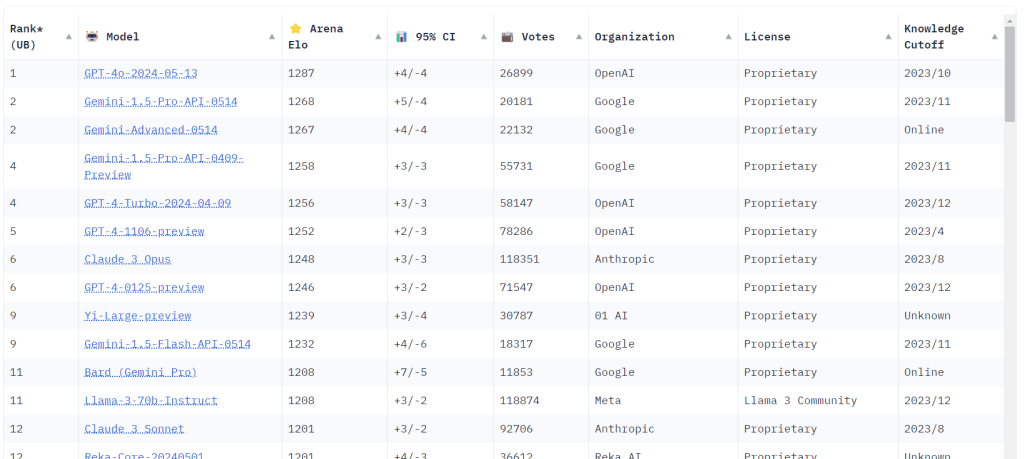Sort by Organization column arrow
The image size is (1024, 459).
[728, 37]
